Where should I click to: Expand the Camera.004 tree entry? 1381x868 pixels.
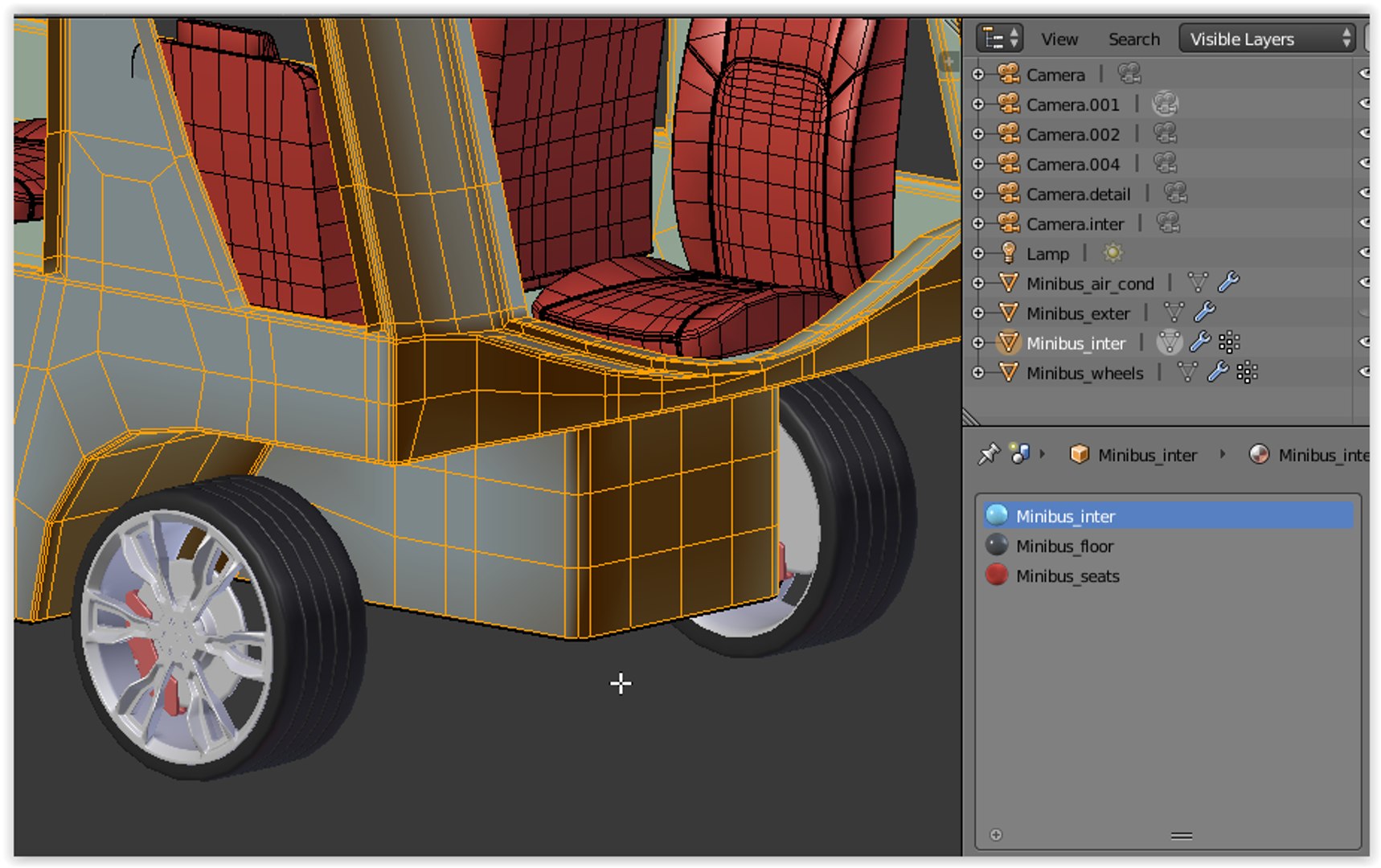(978, 164)
